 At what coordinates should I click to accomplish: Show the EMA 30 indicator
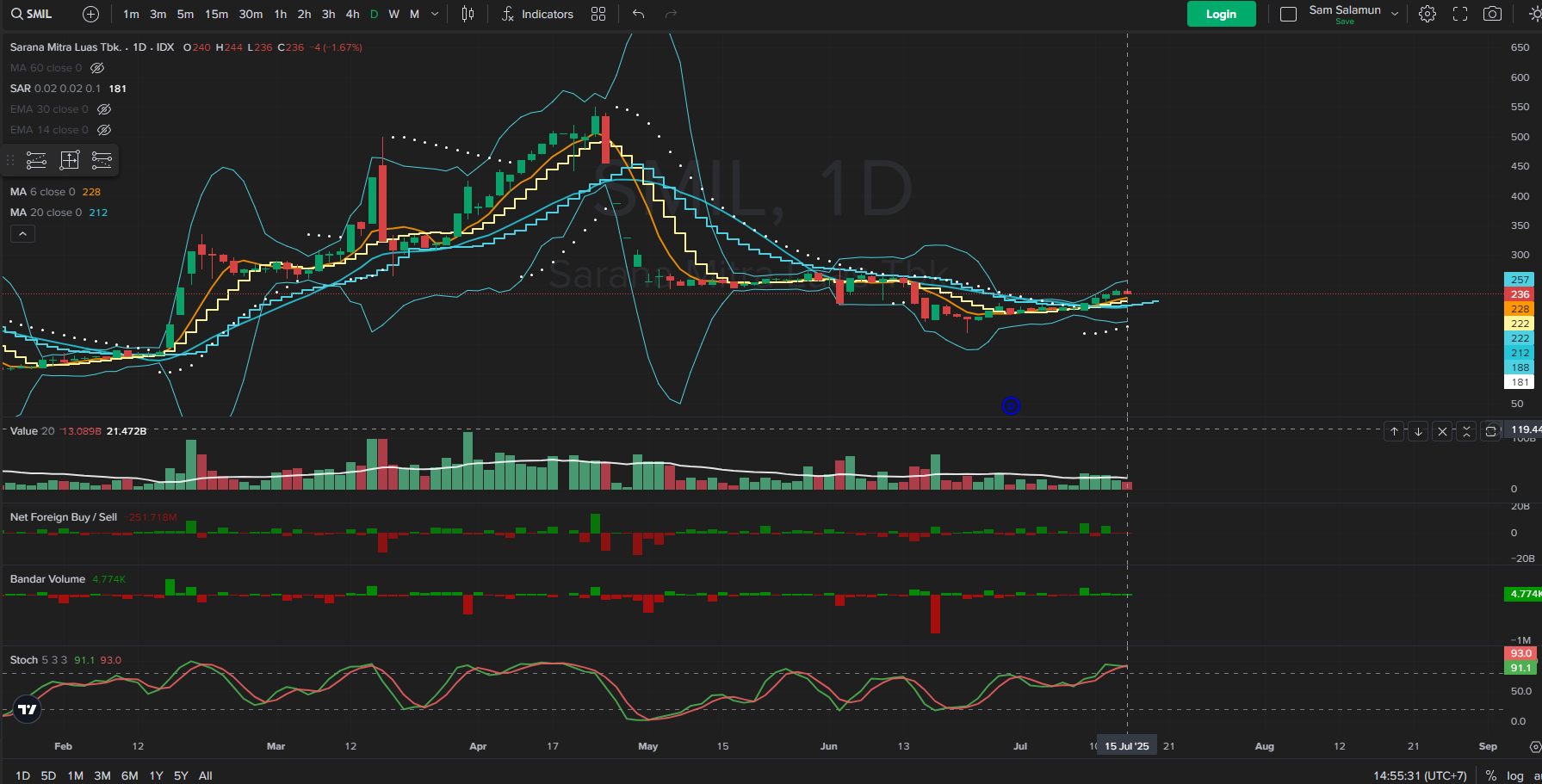tap(104, 109)
